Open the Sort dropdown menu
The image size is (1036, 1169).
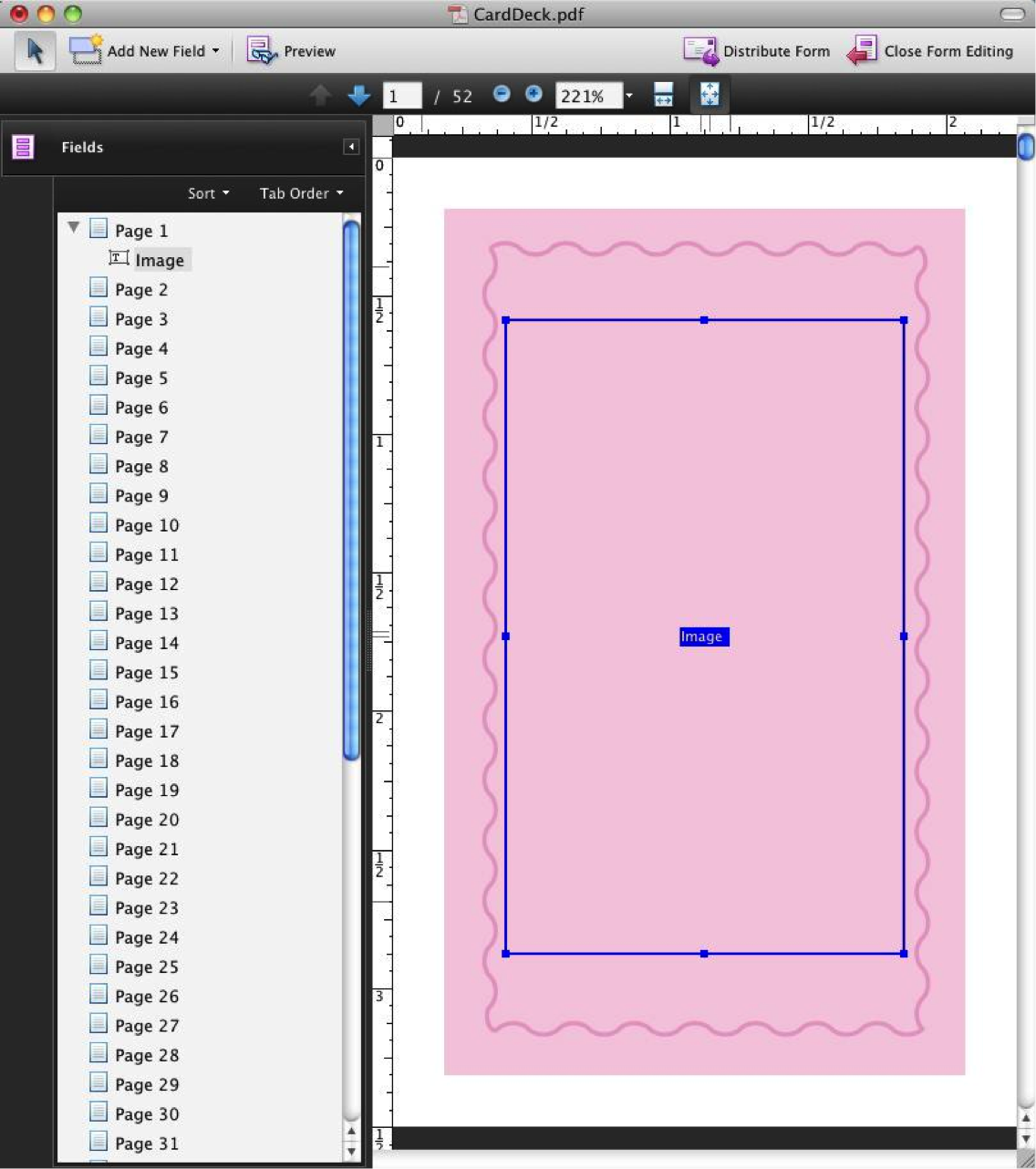point(209,193)
